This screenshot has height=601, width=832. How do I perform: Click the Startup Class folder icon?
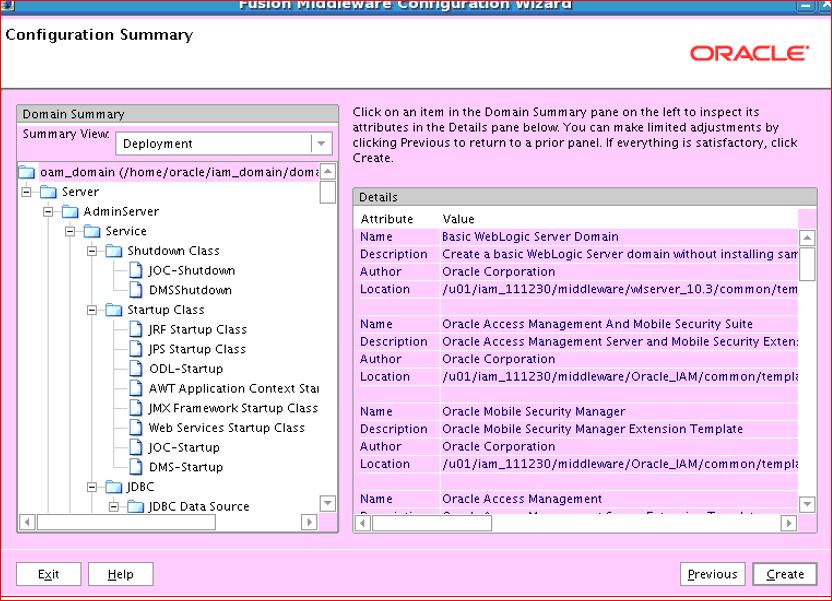pos(114,309)
